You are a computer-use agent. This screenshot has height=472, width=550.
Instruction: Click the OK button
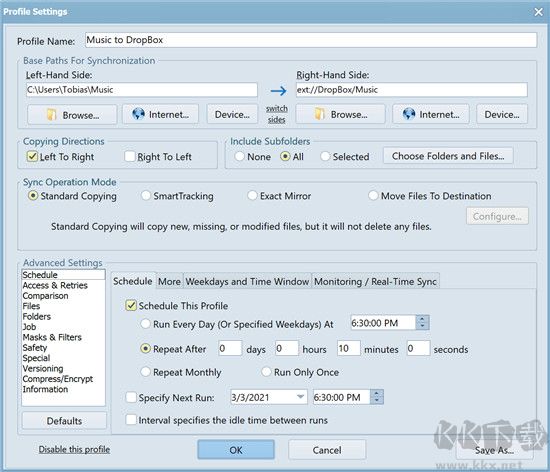click(236, 450)
